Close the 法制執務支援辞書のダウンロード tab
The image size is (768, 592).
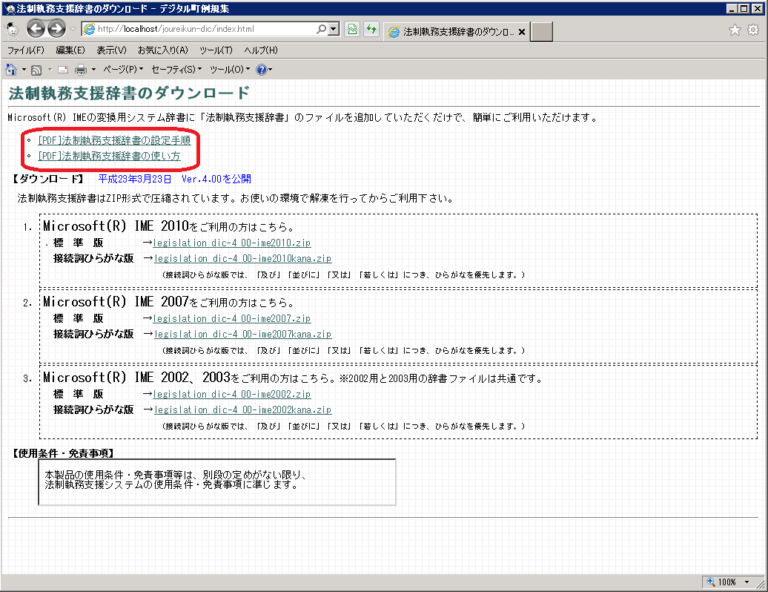coord(522,31)
